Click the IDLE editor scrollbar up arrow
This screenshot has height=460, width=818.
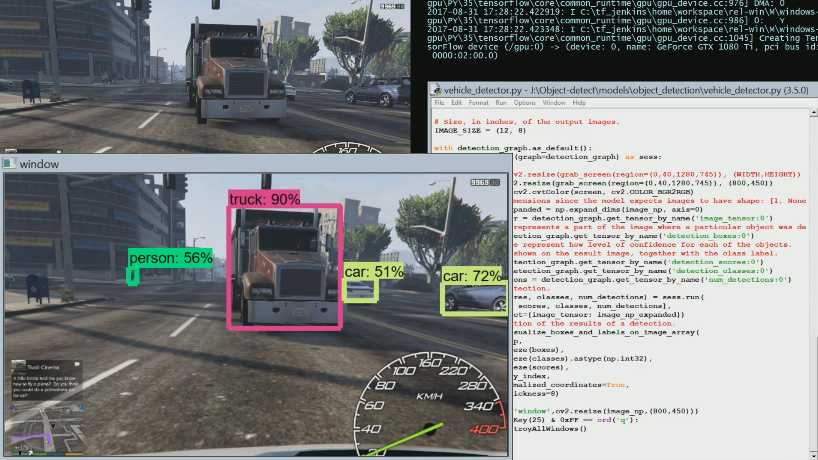click(812, 115)
